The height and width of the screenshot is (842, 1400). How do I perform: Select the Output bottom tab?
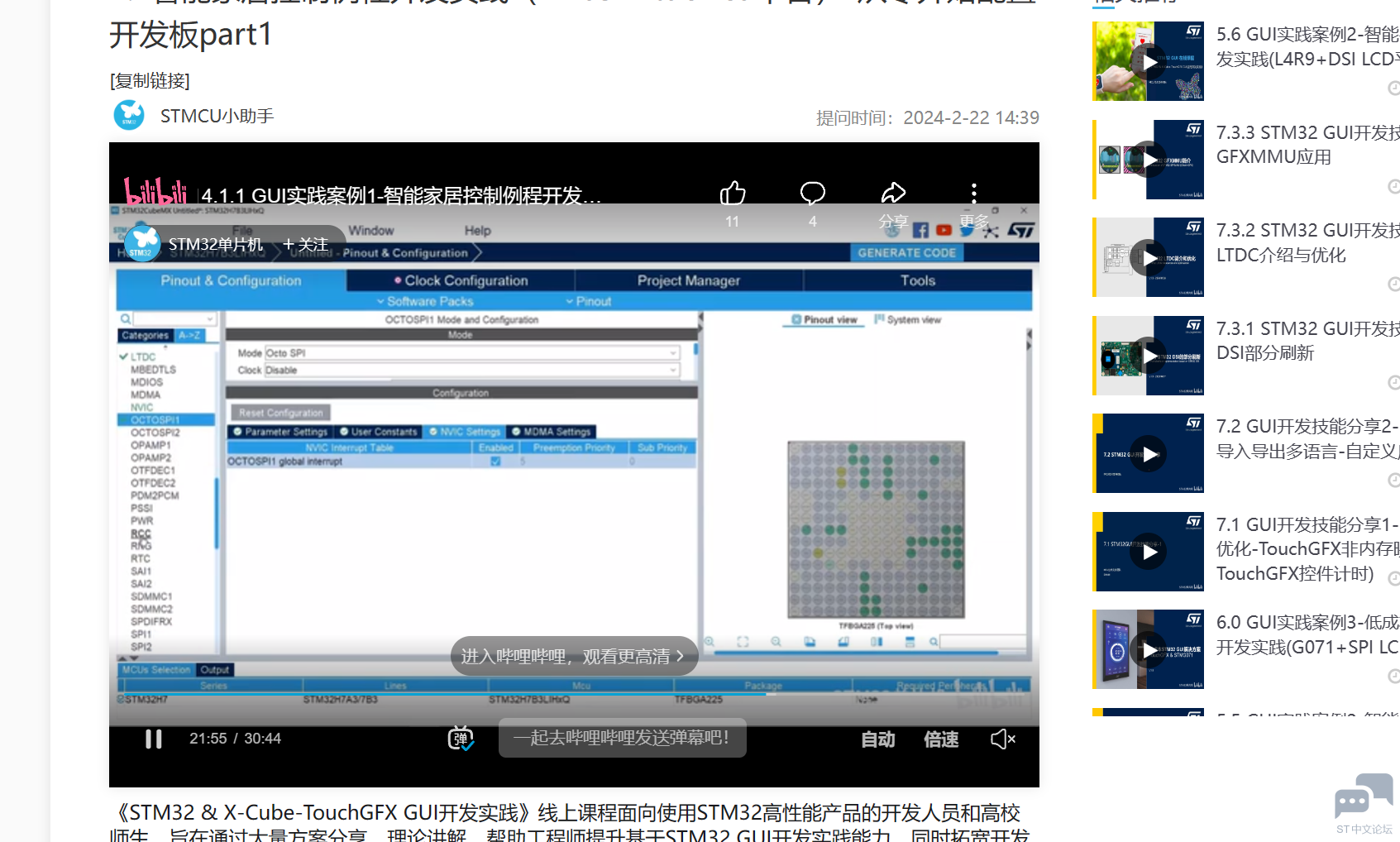[x=215, y=670]
